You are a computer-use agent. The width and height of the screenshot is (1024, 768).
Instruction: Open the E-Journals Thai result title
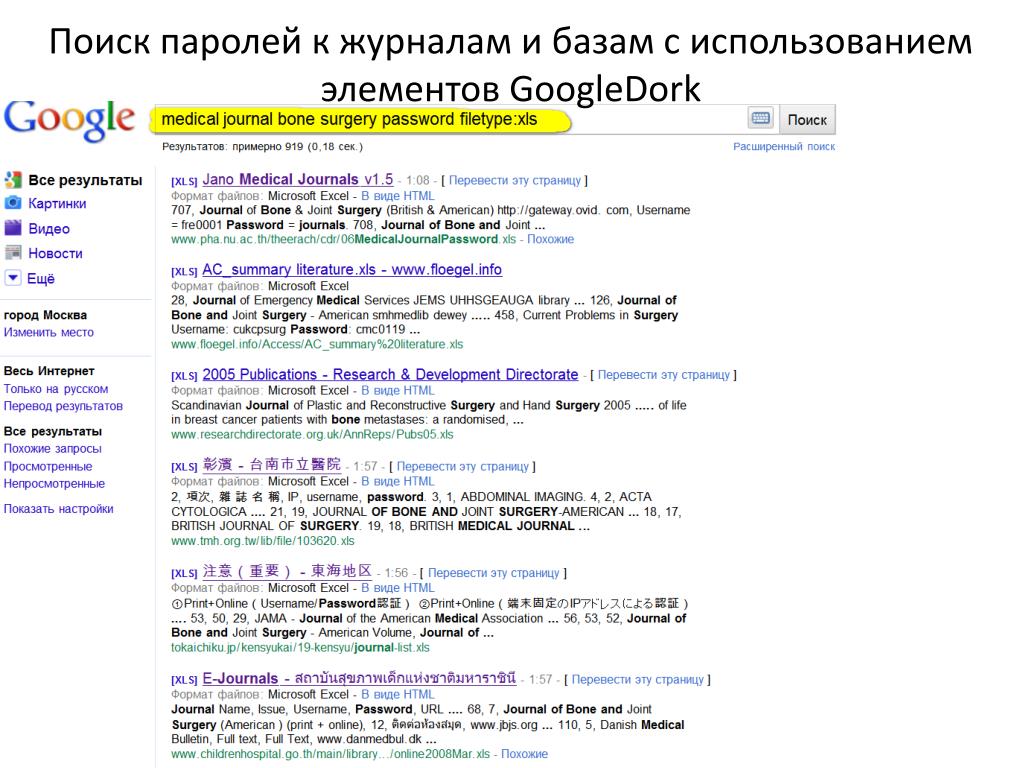pyautogui.click(x=359, y=678)
